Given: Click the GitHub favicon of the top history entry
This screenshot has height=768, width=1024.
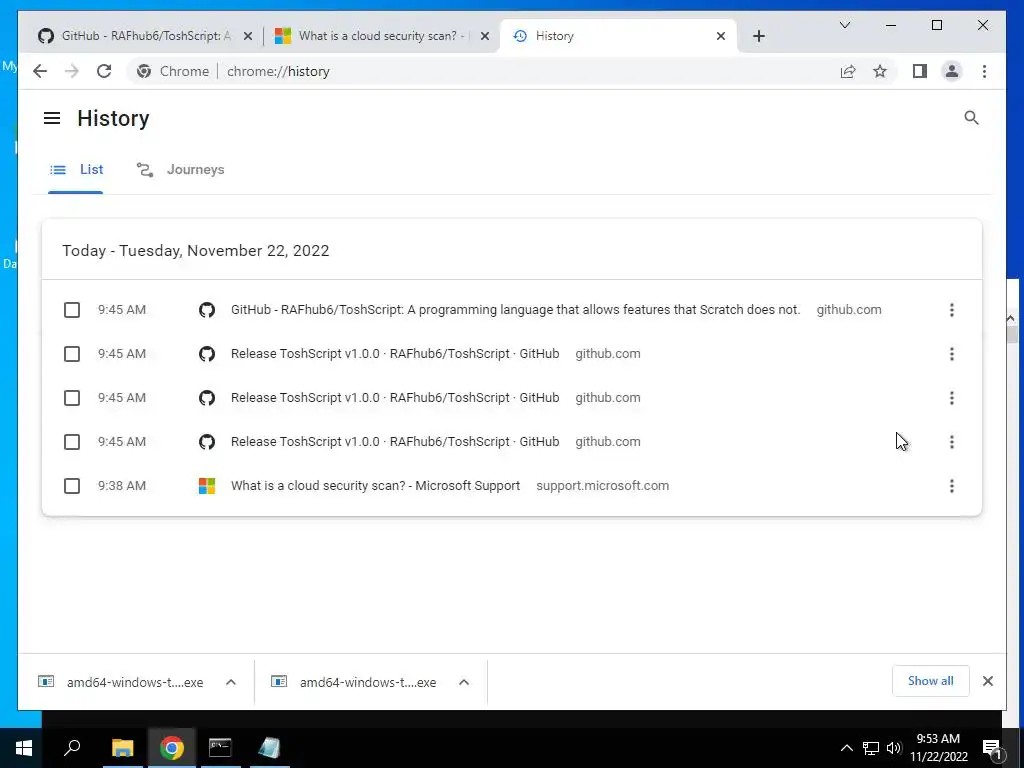Looking at the screenshot, I should pyautogui.click(x=206, y=310).
